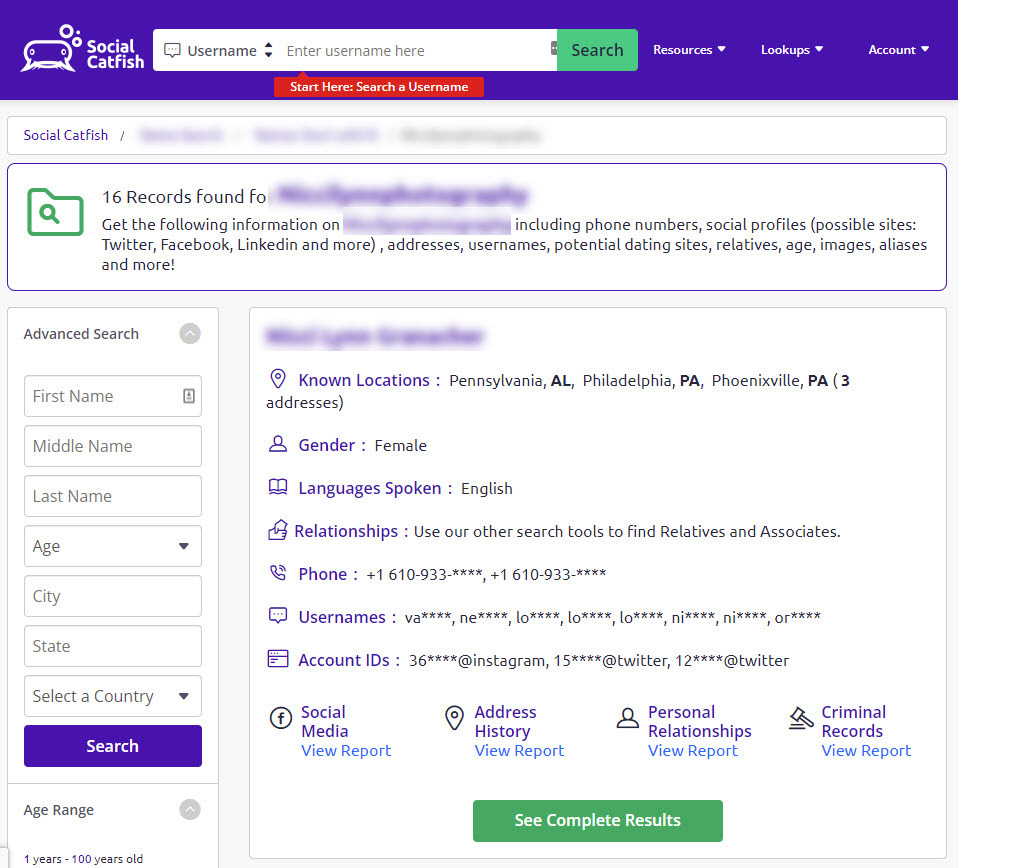Open the Account menu
Image resolution: width=1018 pixels, height=868 pixels.
click(899, 49)
